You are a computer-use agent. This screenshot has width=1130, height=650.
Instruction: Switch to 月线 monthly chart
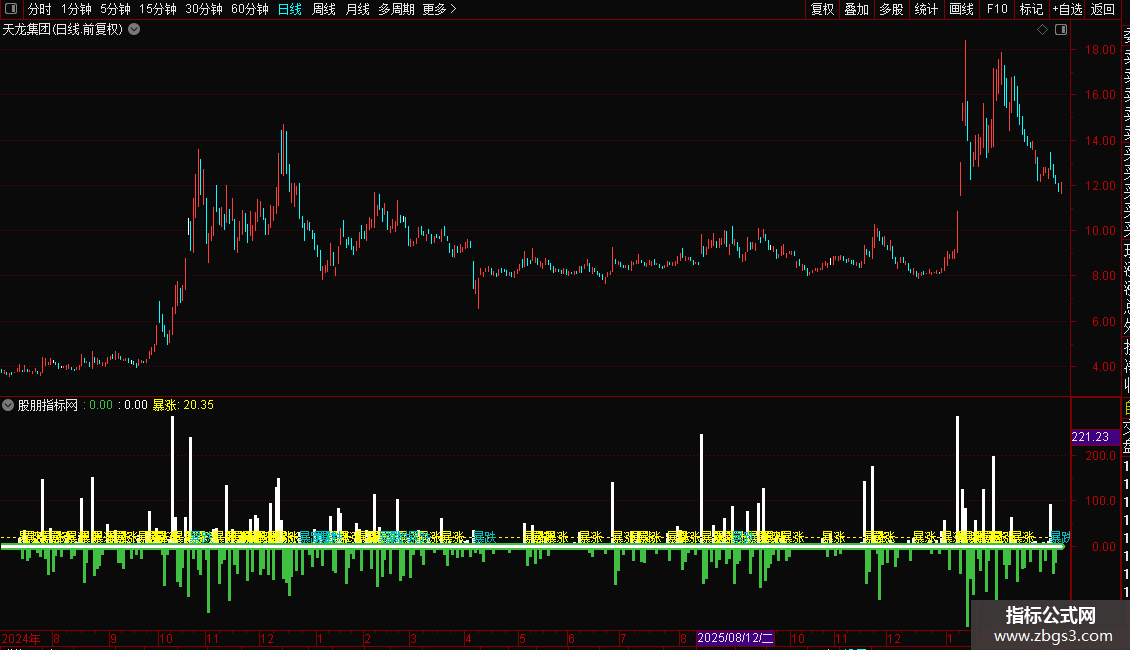point(357,9)
